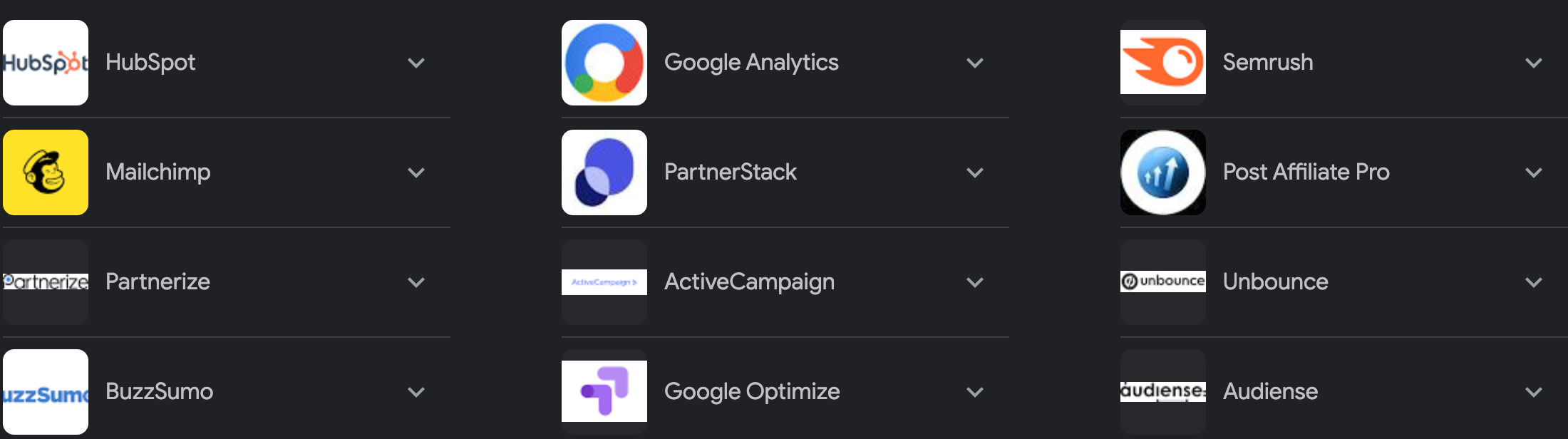
Task: Expand the Post Affiliate Pro chevron
Action: [1534, 172]
